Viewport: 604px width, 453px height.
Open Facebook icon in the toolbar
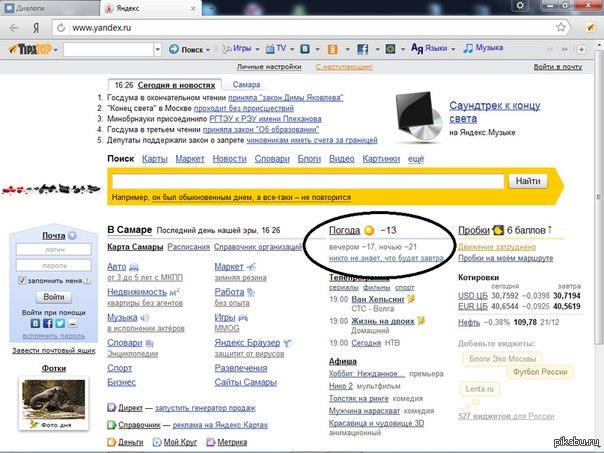[362, 49]
